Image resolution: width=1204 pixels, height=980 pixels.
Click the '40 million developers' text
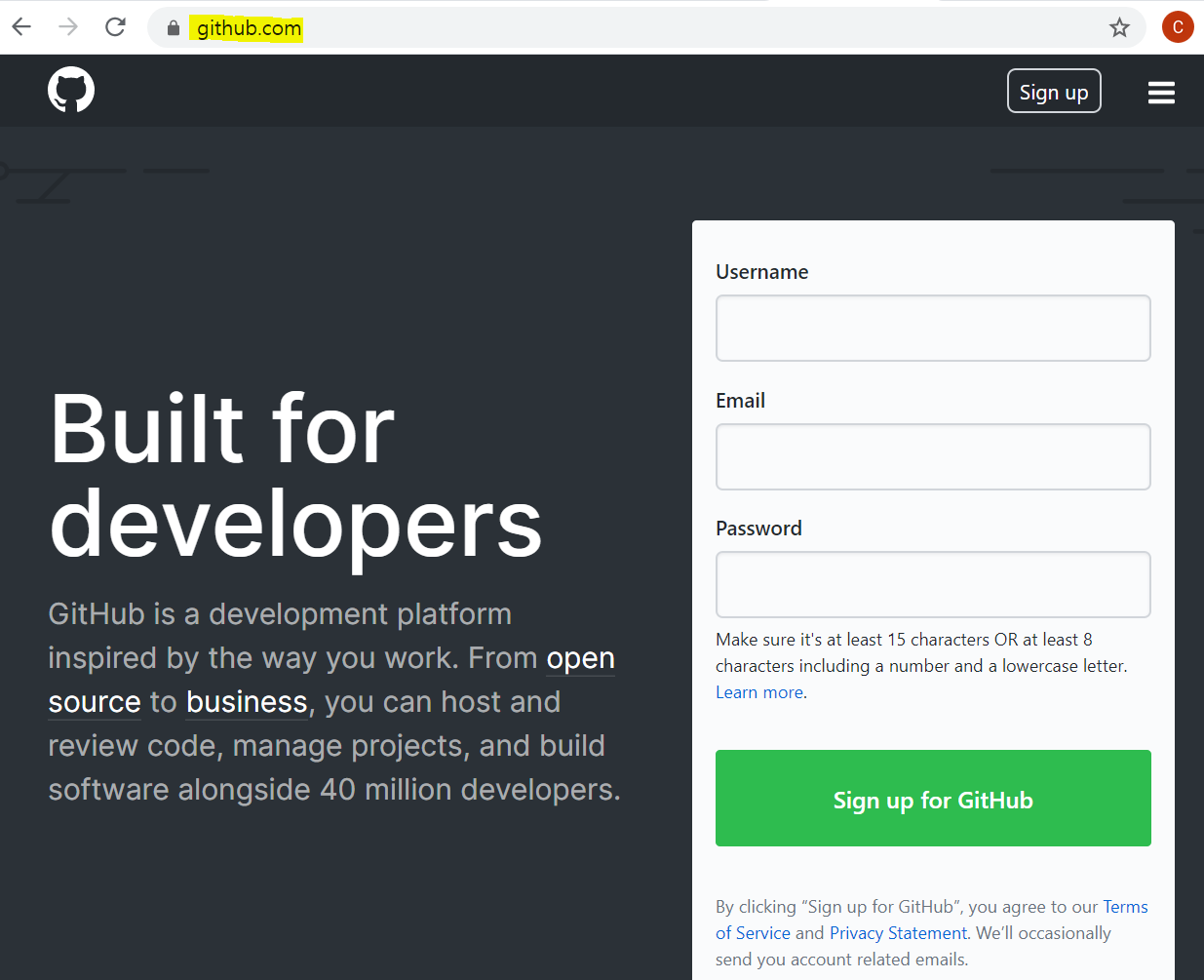tap(470, 790)
